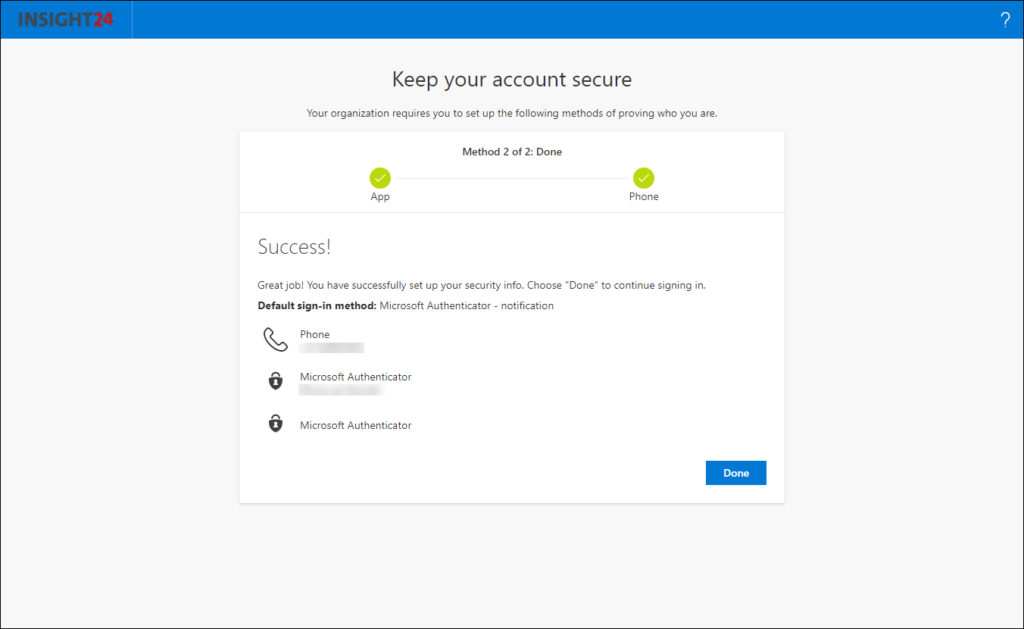Click the help question mark icon
The width and height of the screenshot is (1024, 629).
click(1005, 19)
